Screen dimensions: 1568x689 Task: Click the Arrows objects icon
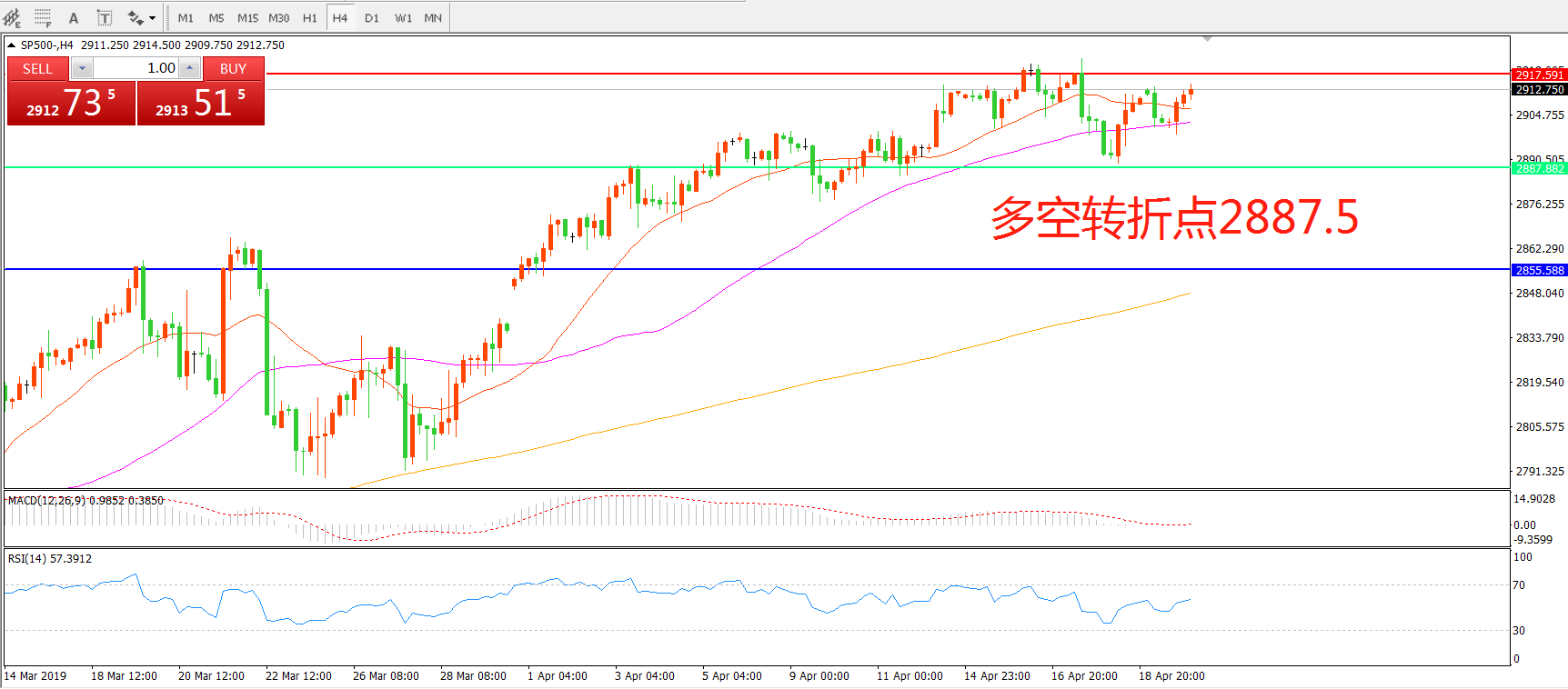coord(136,18)
